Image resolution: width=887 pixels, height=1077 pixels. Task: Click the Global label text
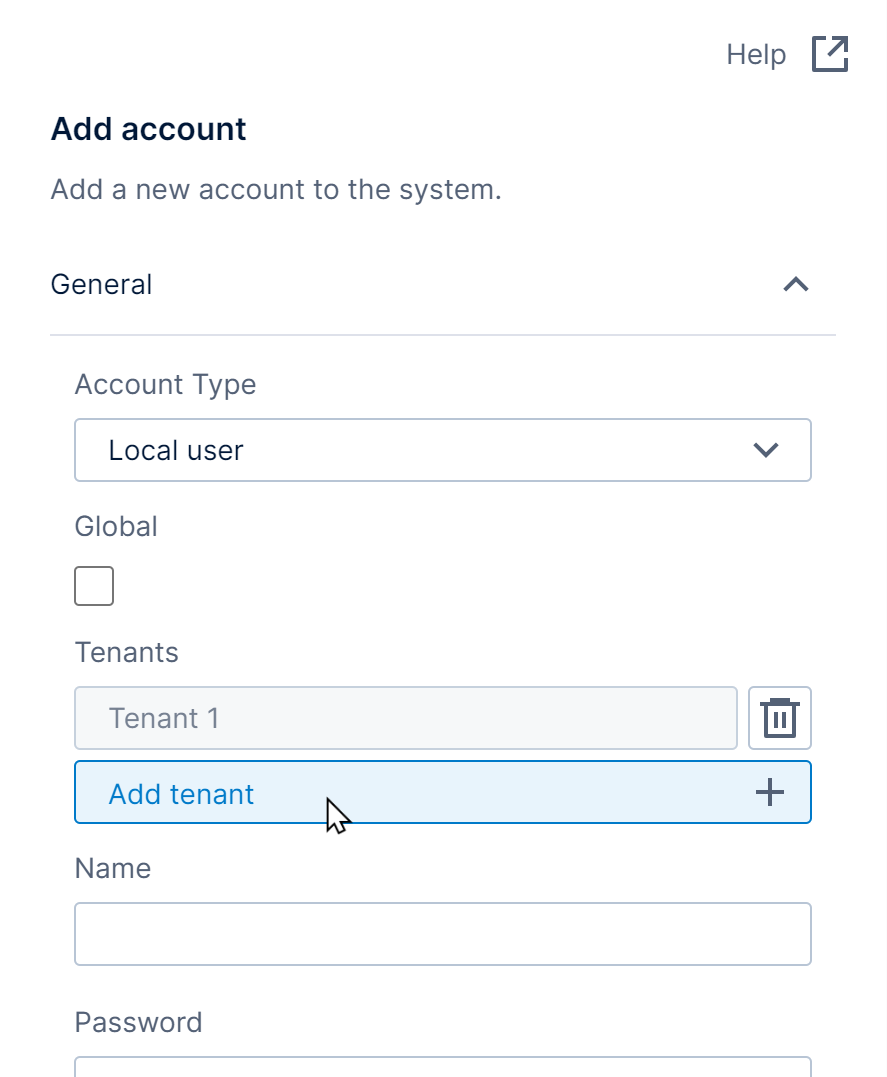click(x=116, y=526)
